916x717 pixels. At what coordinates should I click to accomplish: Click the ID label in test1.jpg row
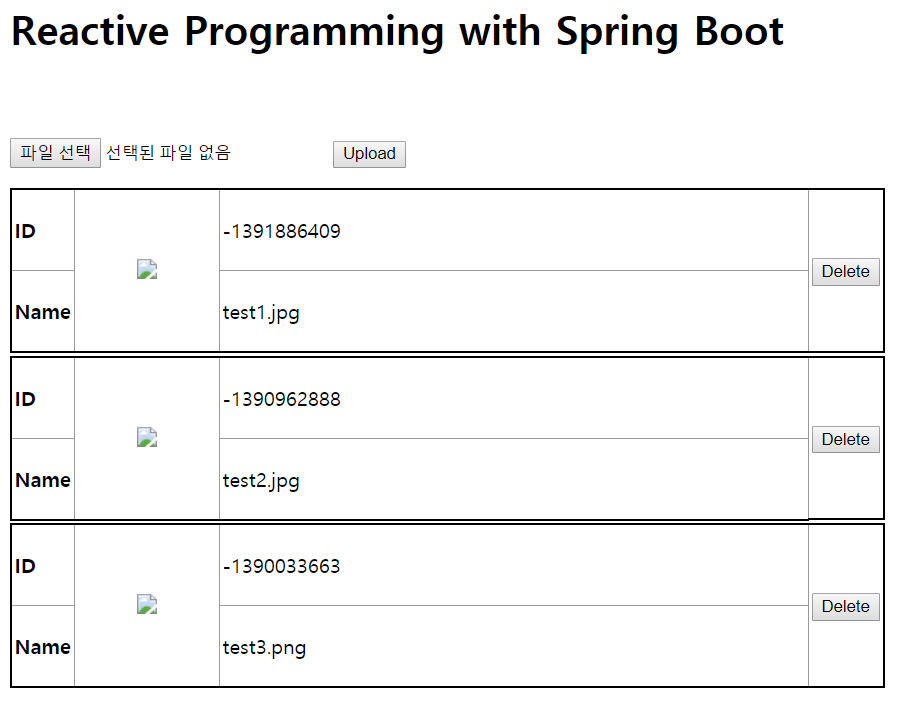(26, 231)
